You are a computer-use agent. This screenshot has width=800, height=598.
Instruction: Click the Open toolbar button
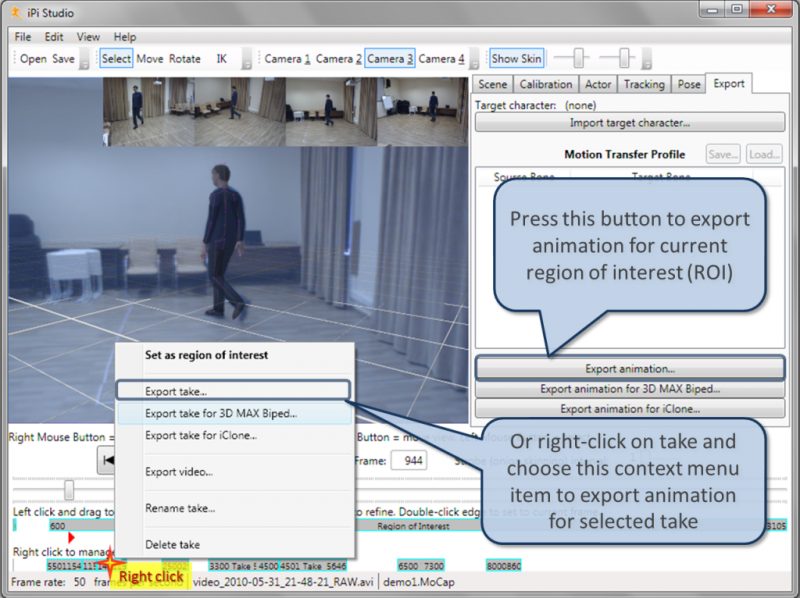click(x=33, y=59)
